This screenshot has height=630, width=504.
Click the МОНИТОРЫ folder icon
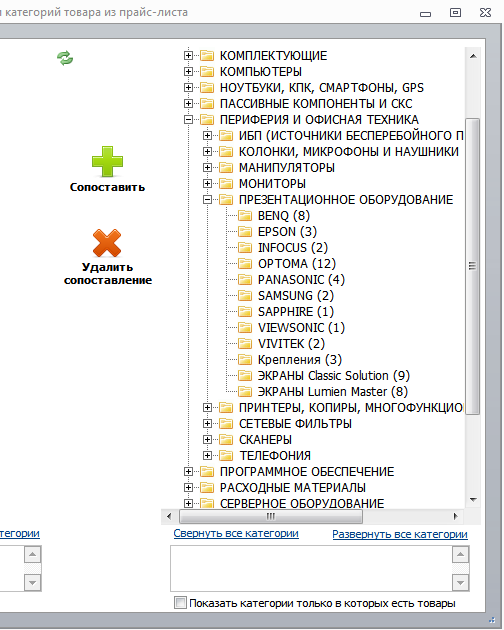pyautogui.click(x=226, y=184)
